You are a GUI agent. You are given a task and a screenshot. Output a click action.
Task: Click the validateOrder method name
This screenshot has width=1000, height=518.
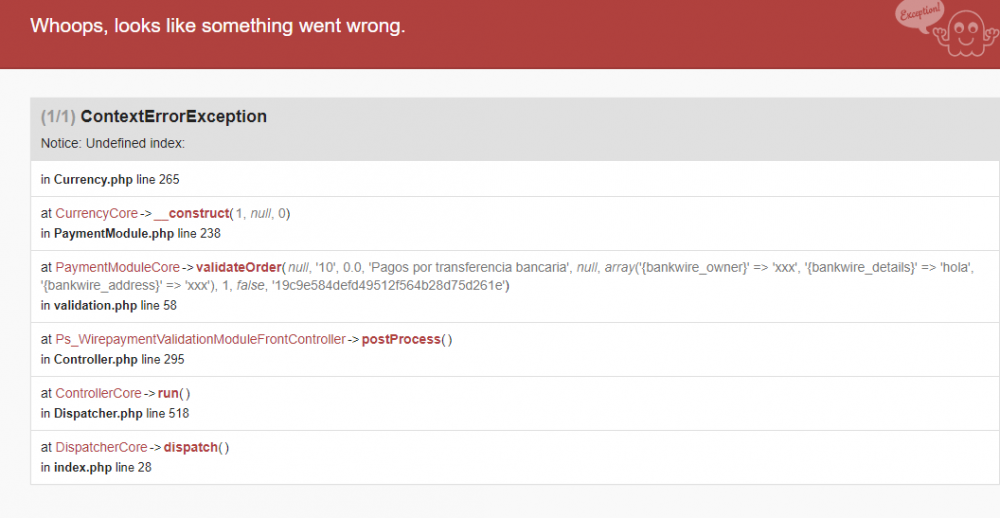coord(238,267)
